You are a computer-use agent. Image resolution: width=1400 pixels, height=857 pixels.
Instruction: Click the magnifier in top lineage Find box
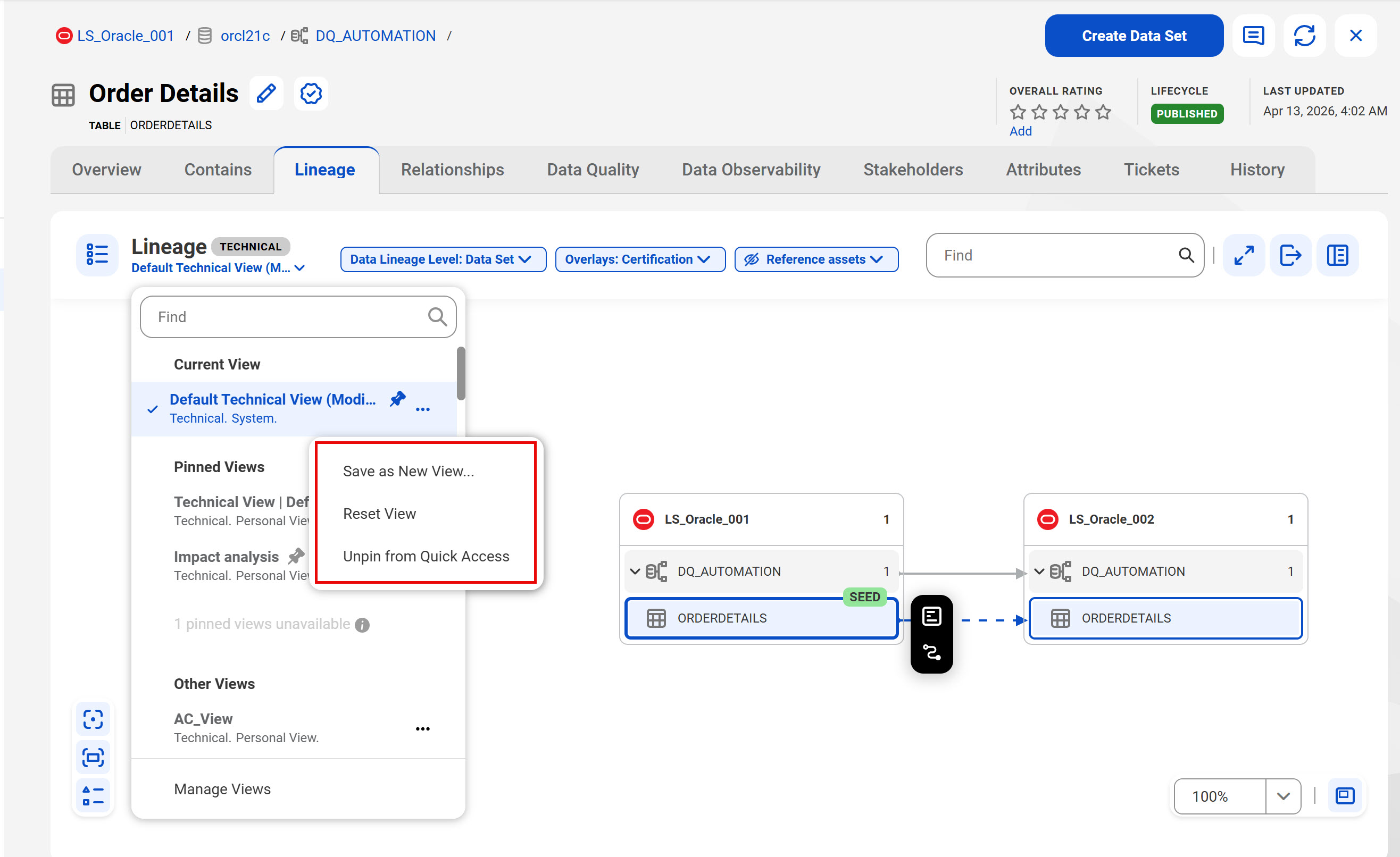tap(1186, 255)
